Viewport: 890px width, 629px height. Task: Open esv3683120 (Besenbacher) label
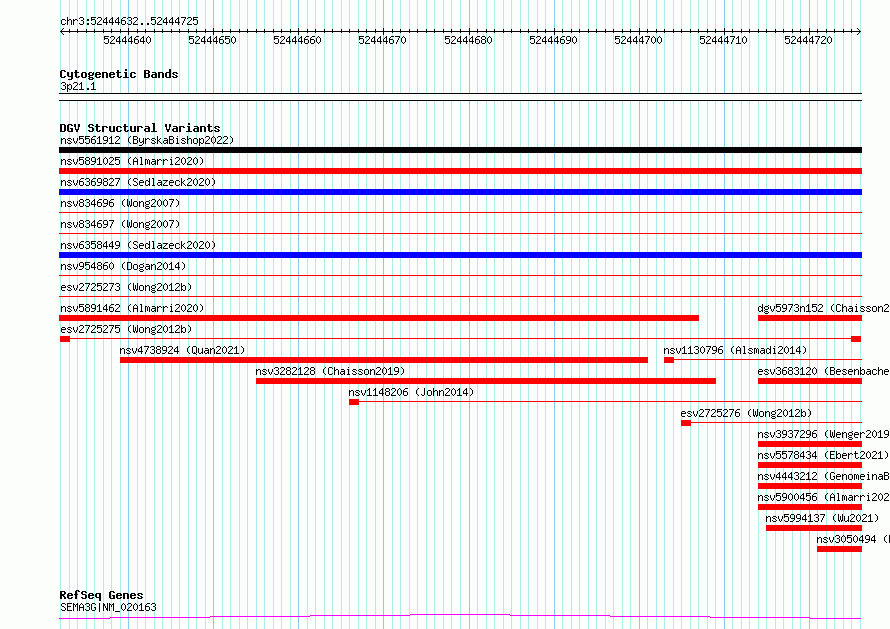coord(824,371)
